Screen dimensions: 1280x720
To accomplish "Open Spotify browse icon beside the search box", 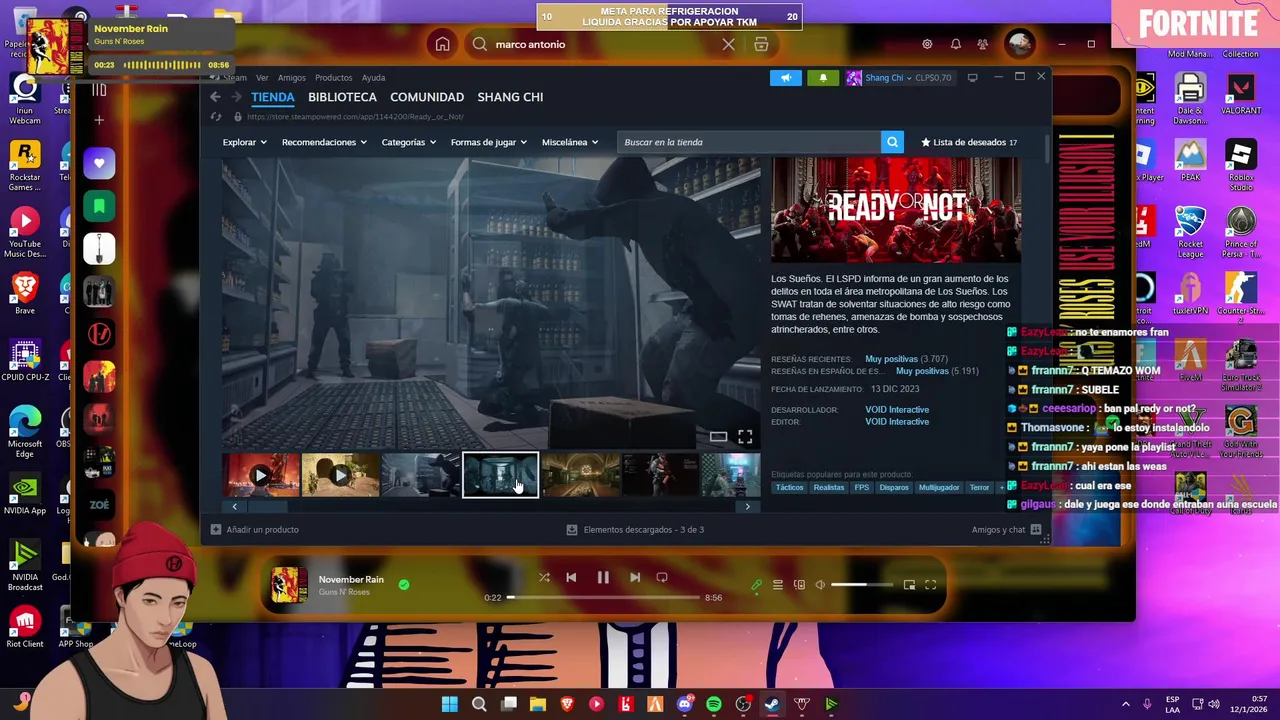I will tap(761, 44).
